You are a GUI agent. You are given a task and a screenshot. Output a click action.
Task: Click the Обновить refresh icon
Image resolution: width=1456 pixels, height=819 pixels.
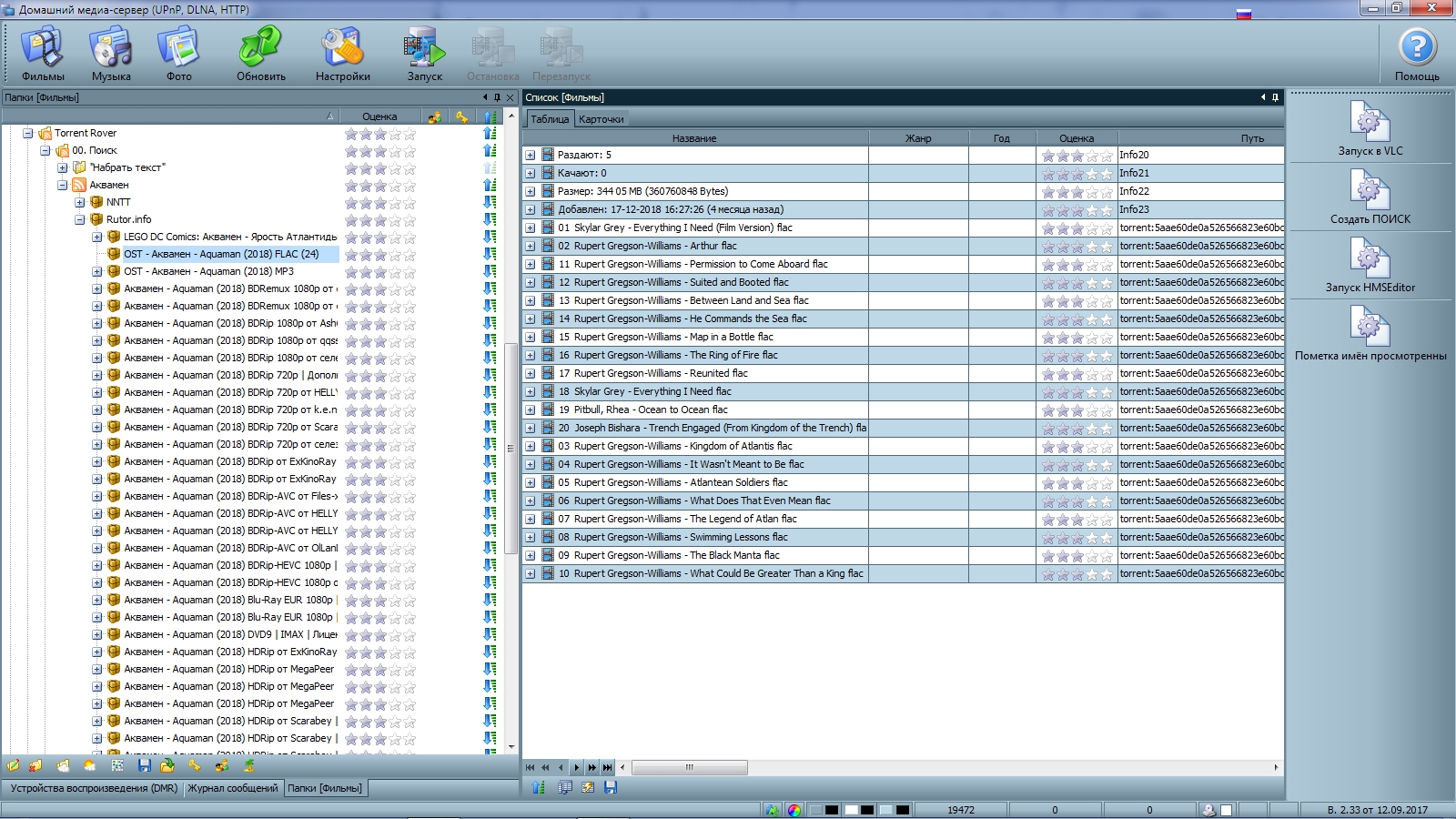261,55
